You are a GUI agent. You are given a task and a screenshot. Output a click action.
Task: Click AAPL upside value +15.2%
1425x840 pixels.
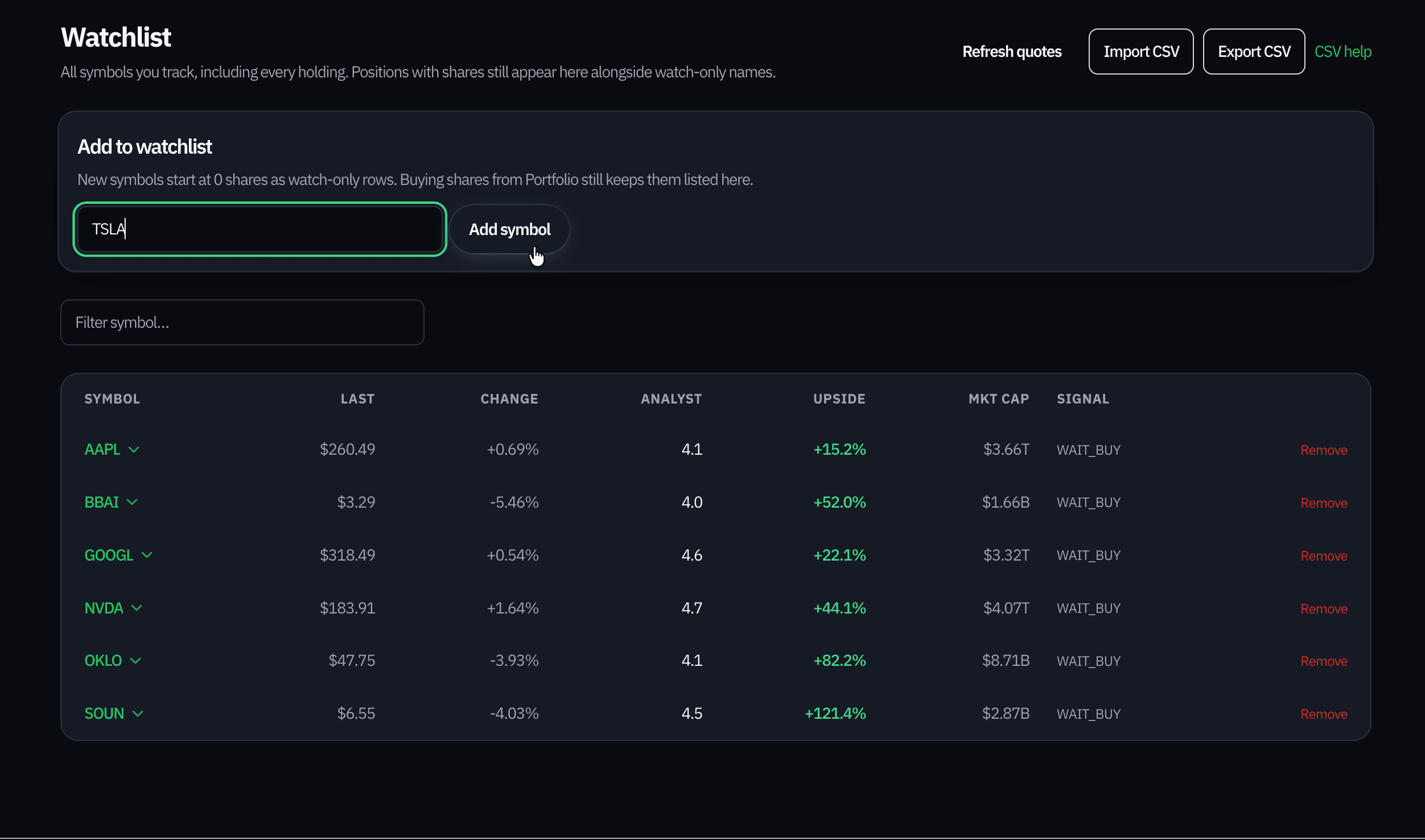pyautogui.click(x=839, y=450)
